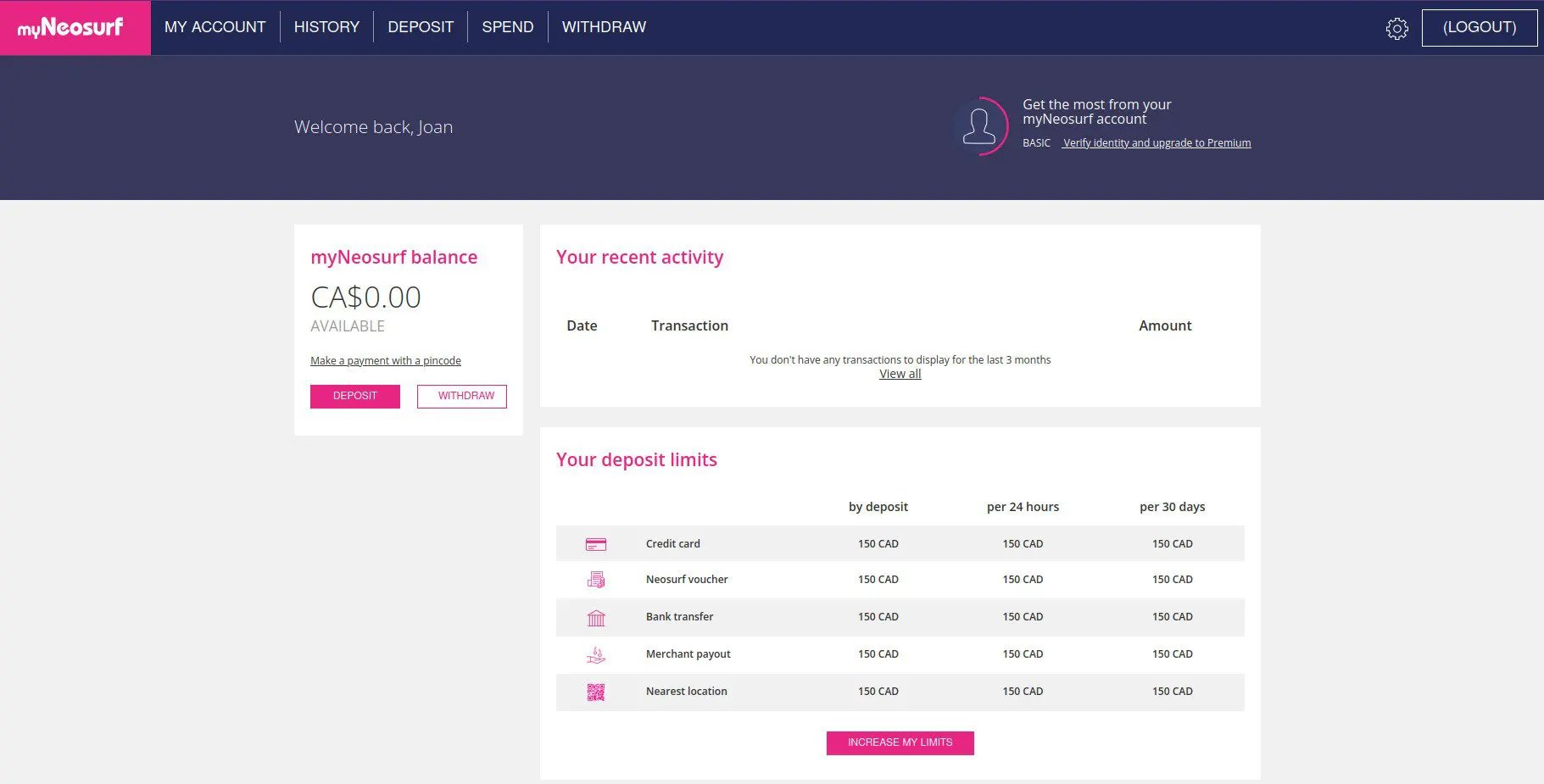Click the 'Credit card' row label
This screenshot has height=784, width=1544.
(x=673, y=544)
